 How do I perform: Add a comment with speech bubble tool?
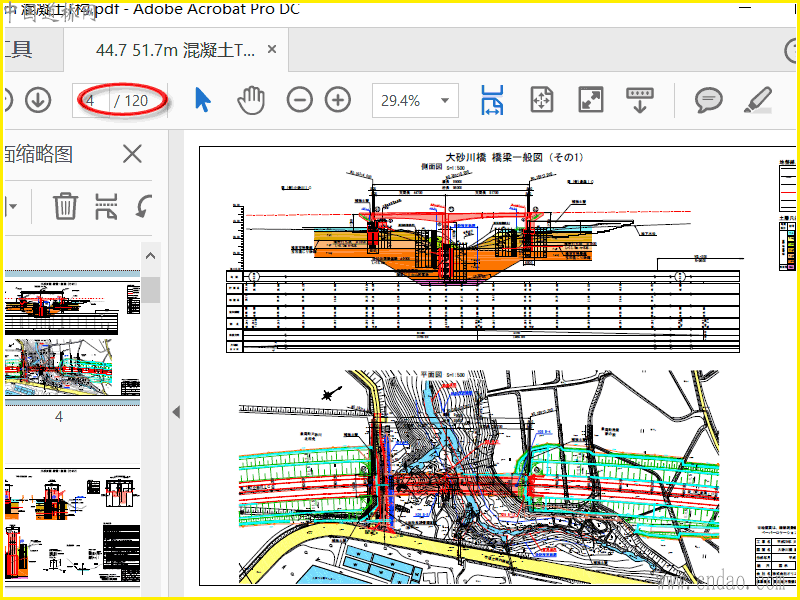coord(709,100)
